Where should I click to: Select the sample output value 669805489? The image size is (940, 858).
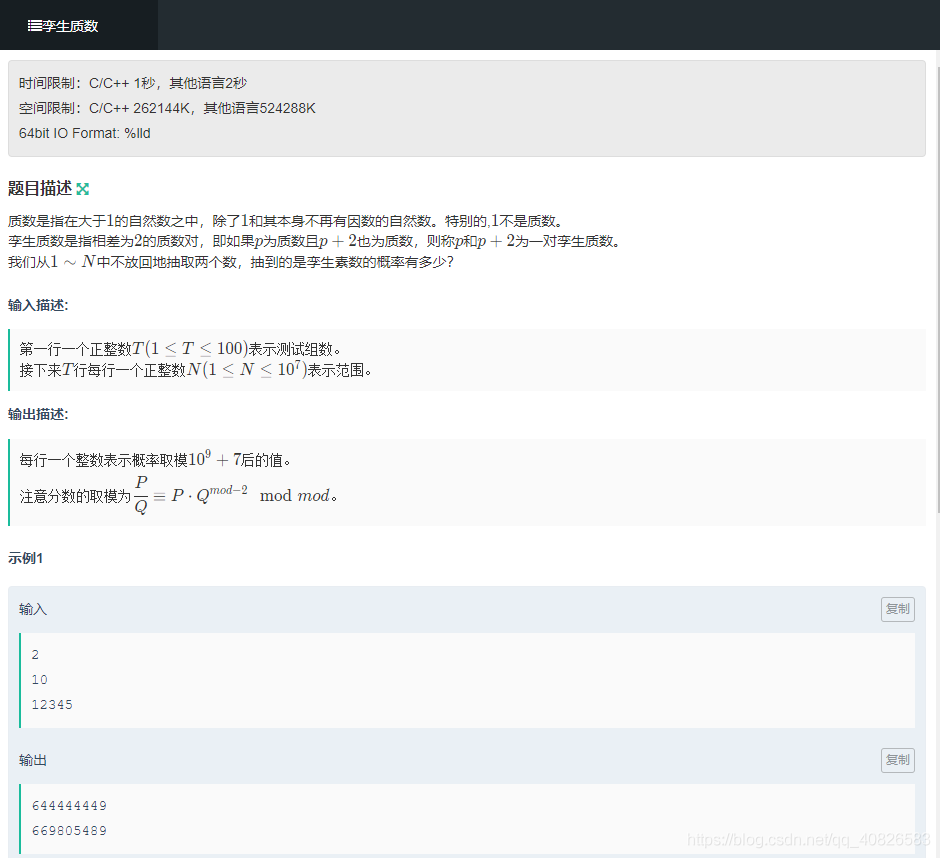point(70,830)
